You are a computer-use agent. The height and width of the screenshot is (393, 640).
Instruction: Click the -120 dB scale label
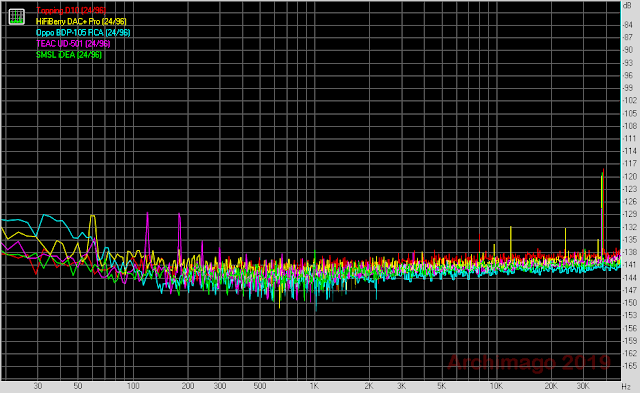pos(630,176)
